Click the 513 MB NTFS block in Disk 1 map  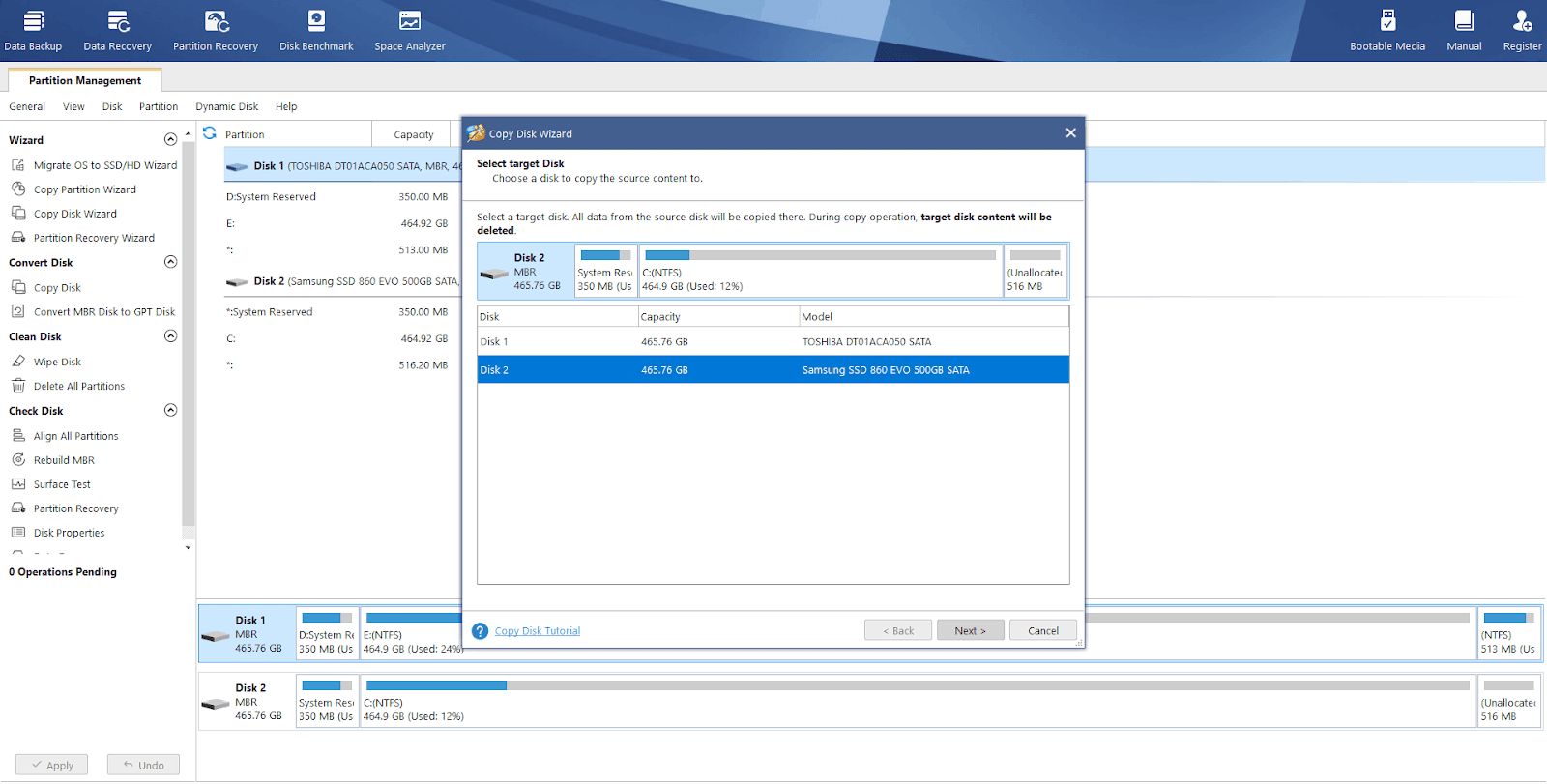click(1509, 634)
